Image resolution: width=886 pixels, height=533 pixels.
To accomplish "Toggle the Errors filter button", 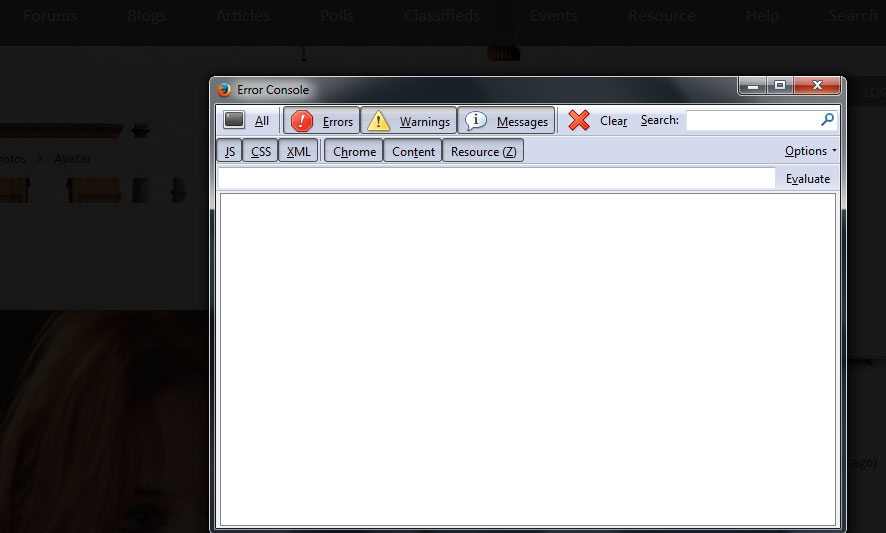I will tap(322, 120).
